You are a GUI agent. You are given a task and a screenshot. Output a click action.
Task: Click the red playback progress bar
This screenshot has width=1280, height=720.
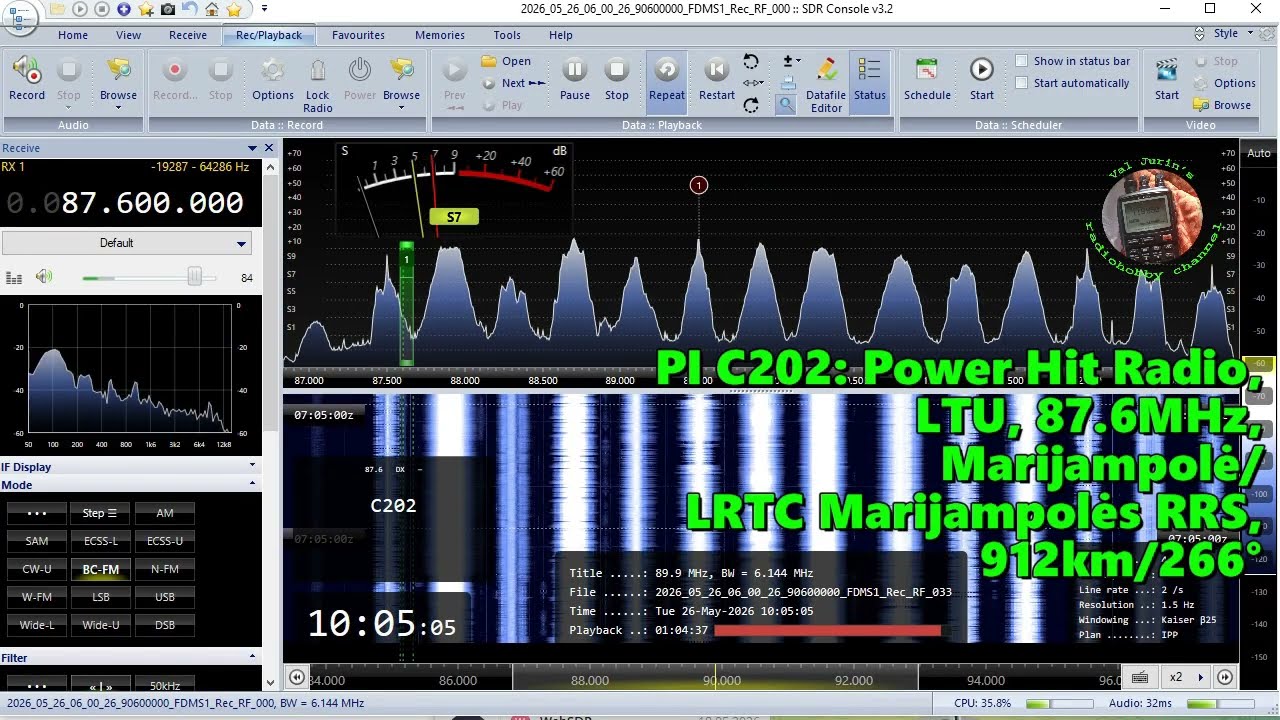pos(827,631)
